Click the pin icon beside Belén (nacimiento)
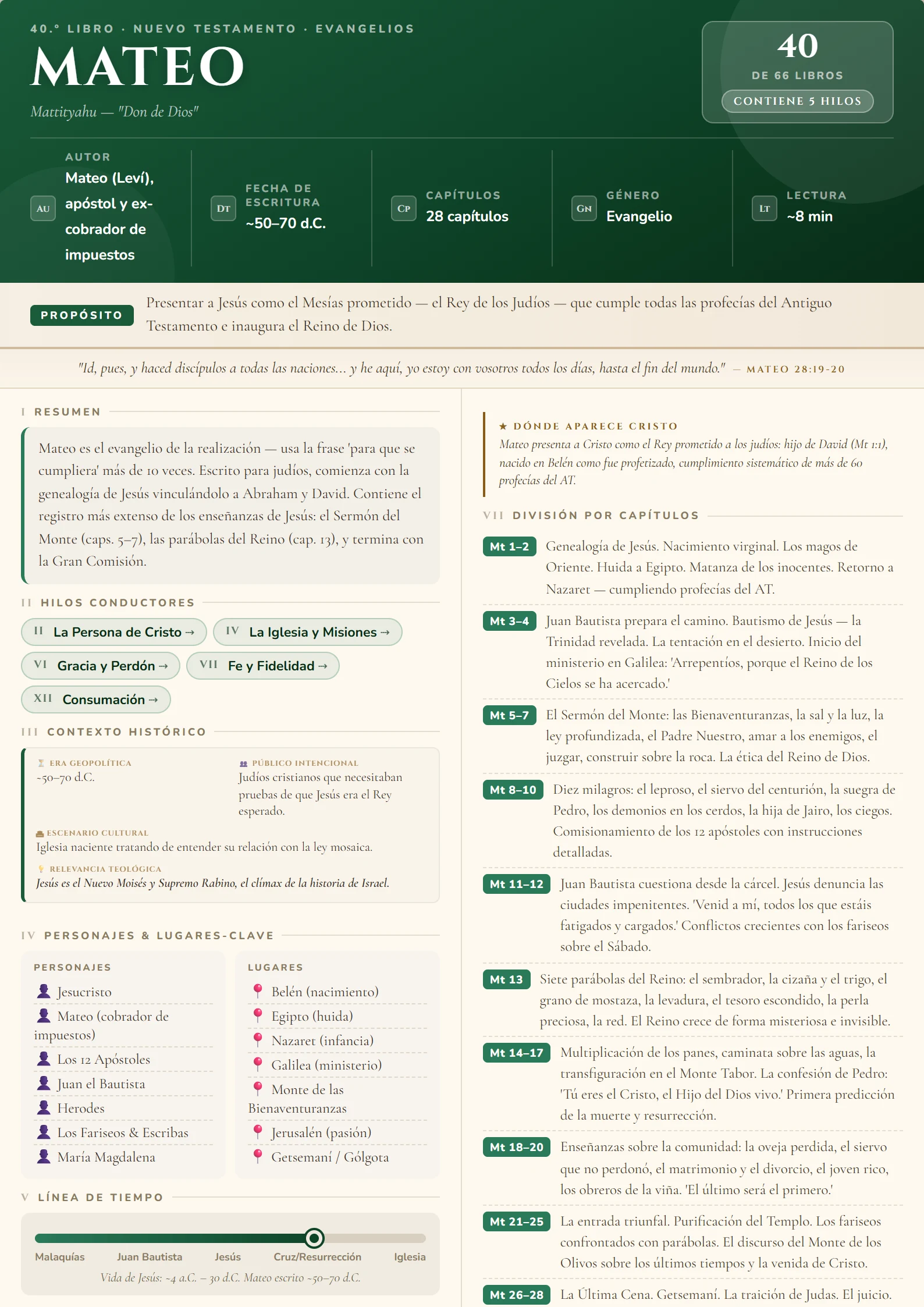924x1307 pixels. tap(258, 991)
